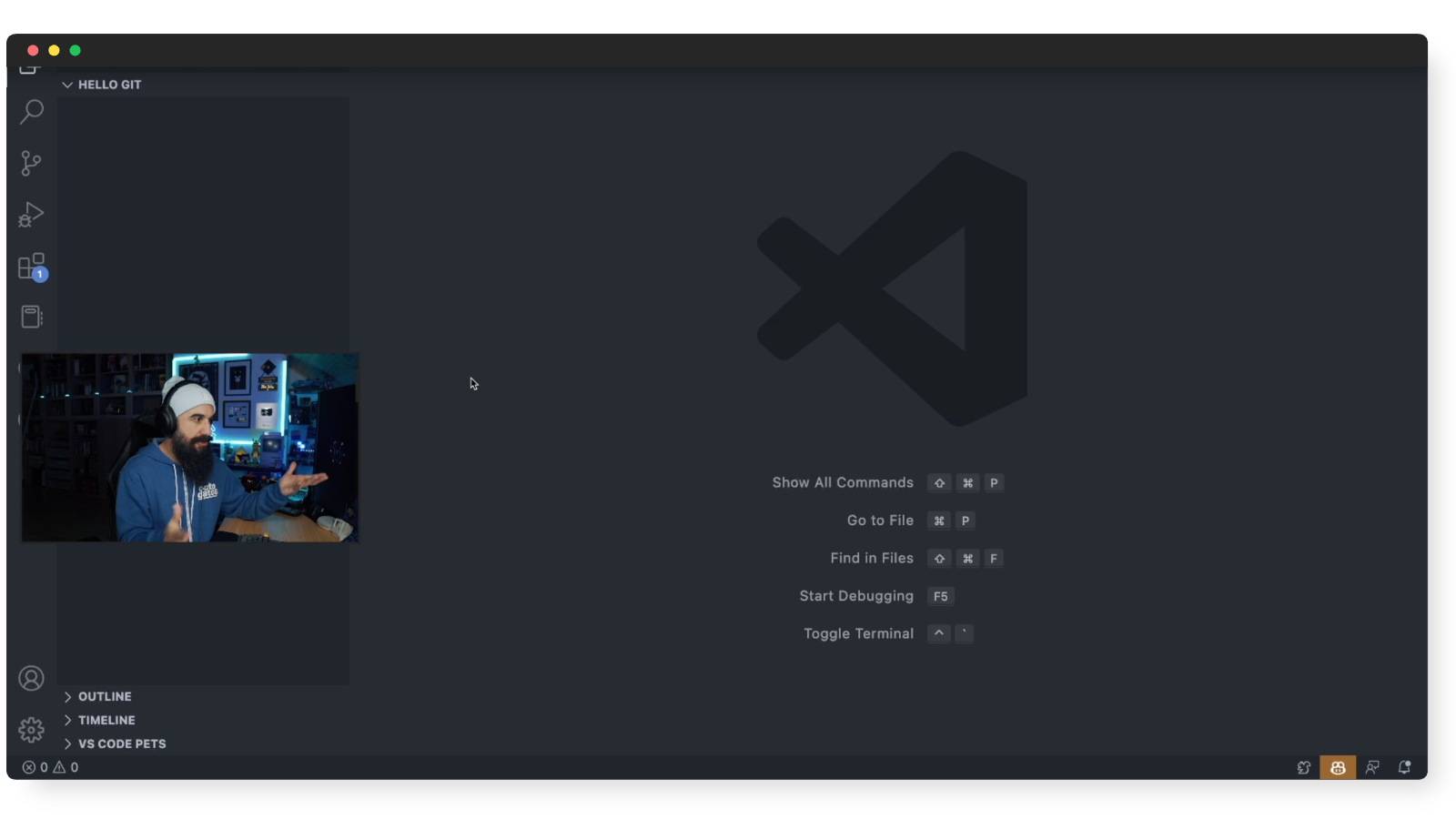Click the Start Debugging label

pyautogui.click(x=856, y=596)
